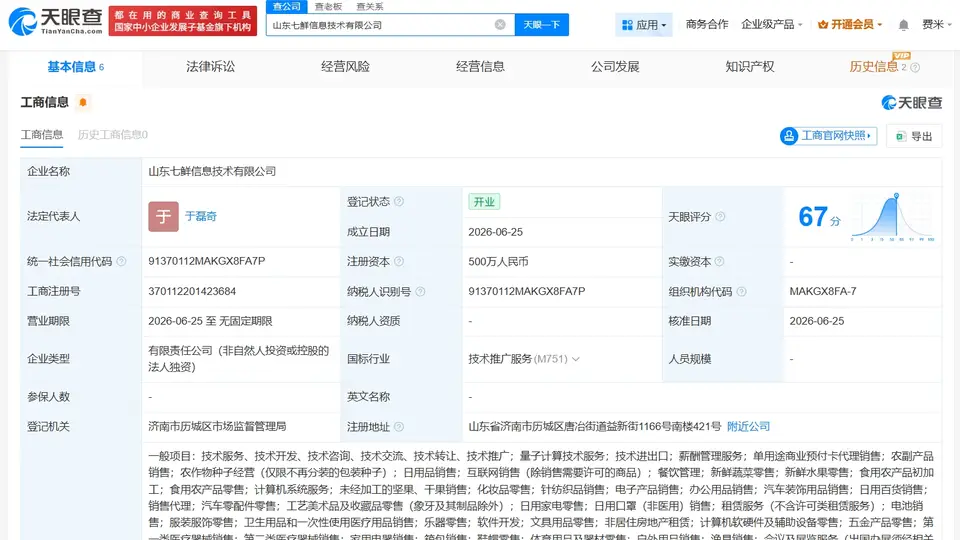Screen dimensions: 960x540
Task: Click the 67分 TianYan score
Action: coord(819,217)
